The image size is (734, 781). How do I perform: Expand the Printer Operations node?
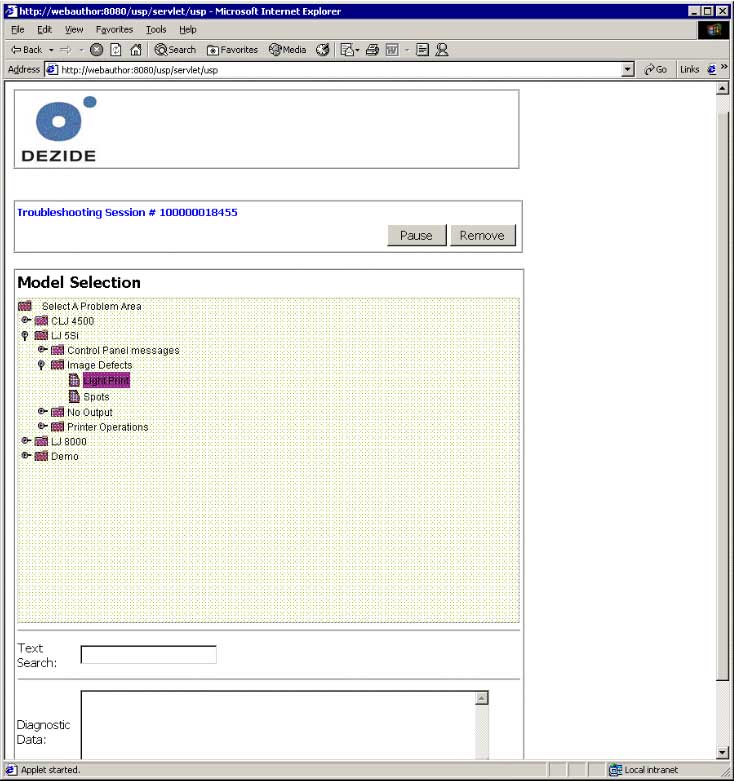coord(43,426)
